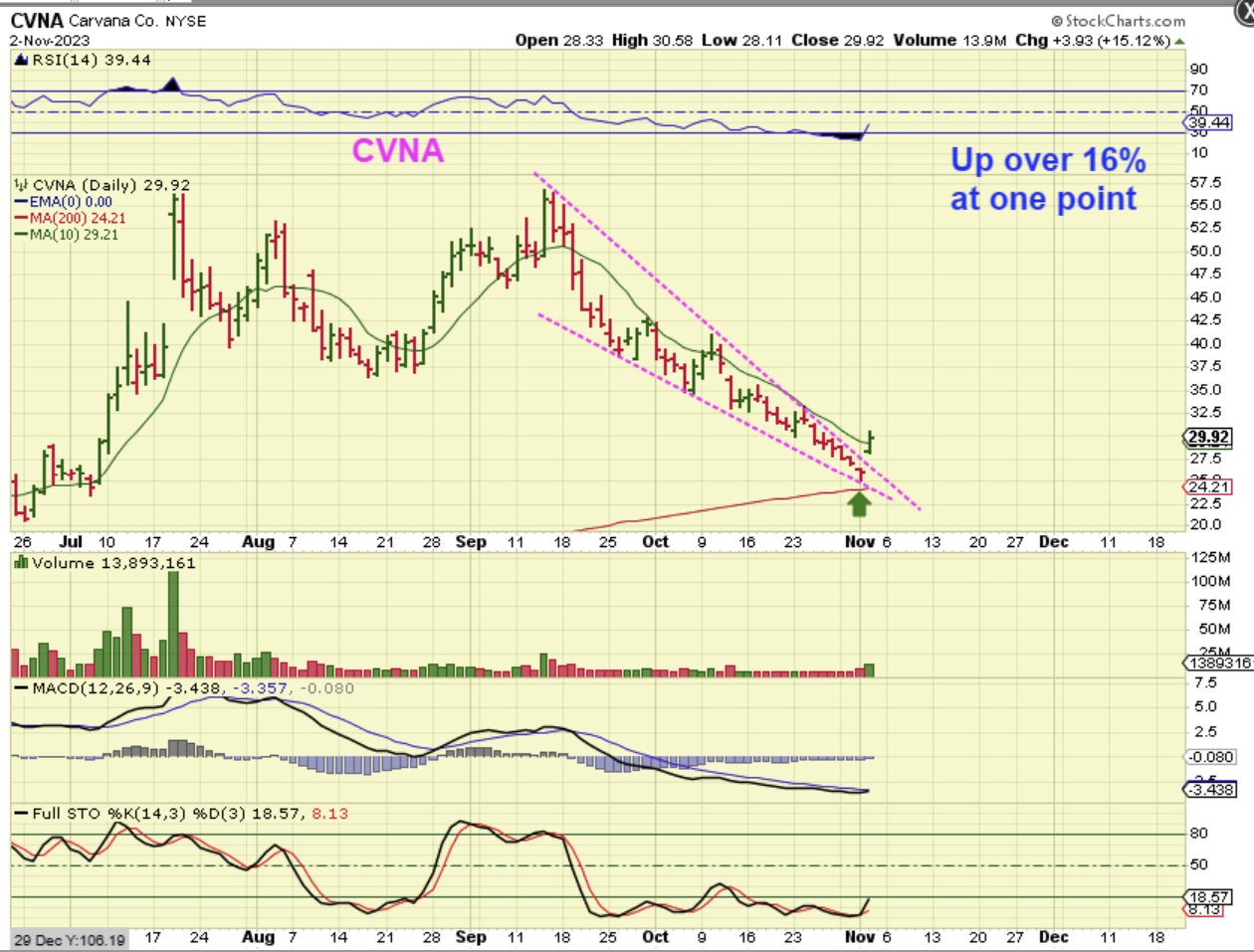This screenshot has height=952, width=1254.
Task: Click the Low 28.11 value
Action: [742, 40]
